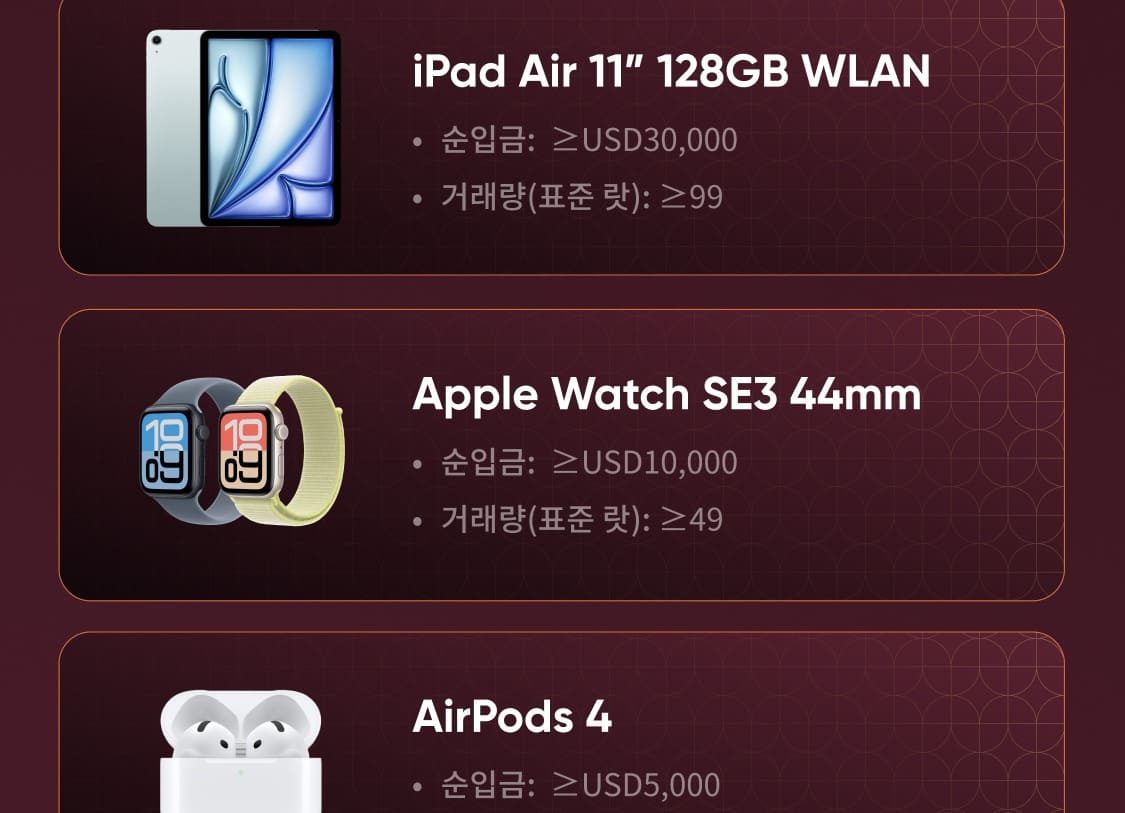Open the AirPods 4 reward card
Screen dimensions: 1125x813
click(x=561, y=722)
